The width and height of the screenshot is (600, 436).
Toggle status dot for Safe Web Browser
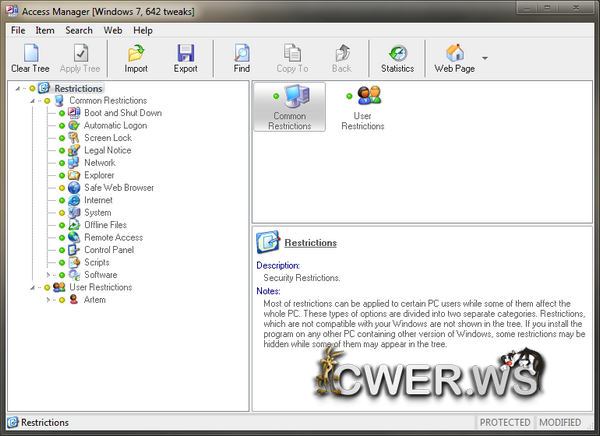point(62,188)
